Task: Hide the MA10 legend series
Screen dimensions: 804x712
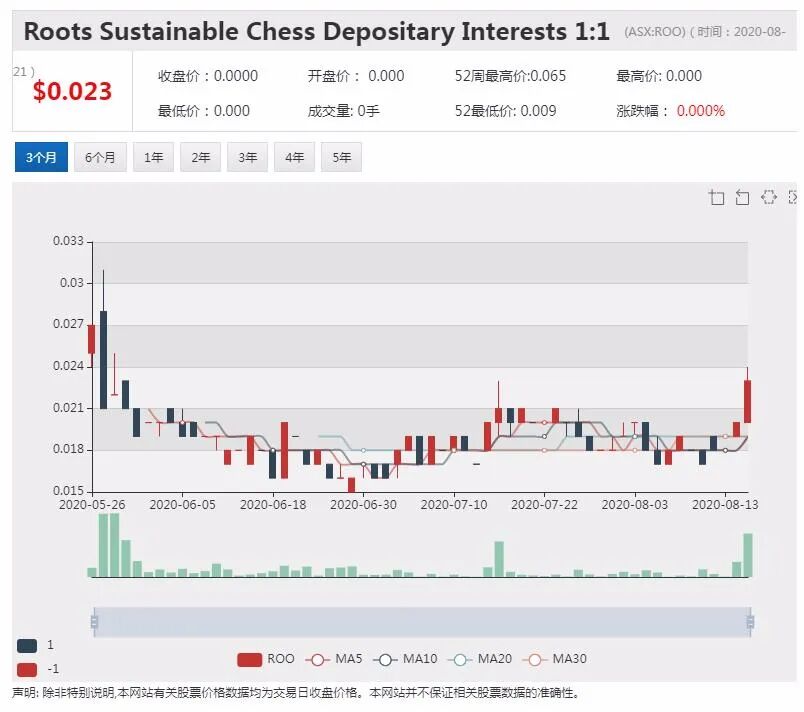Action: (405, 659)
